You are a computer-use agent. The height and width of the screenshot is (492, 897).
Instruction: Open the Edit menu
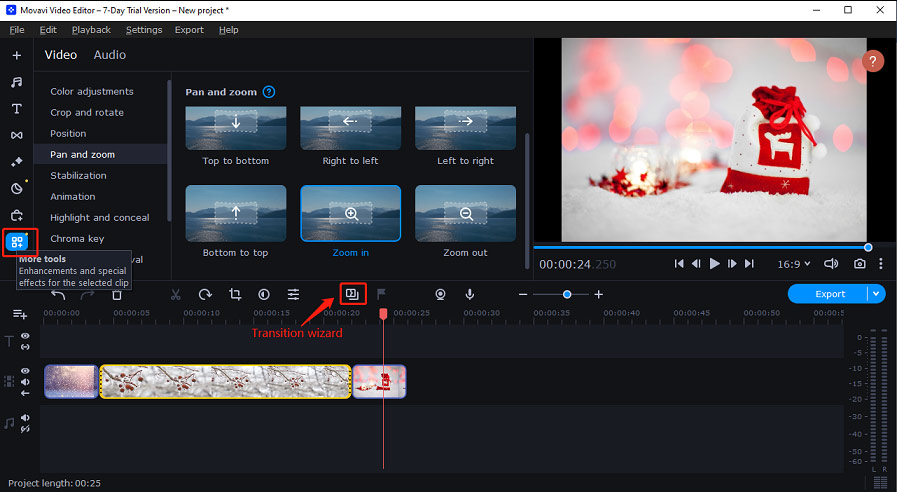coord(48,30)
